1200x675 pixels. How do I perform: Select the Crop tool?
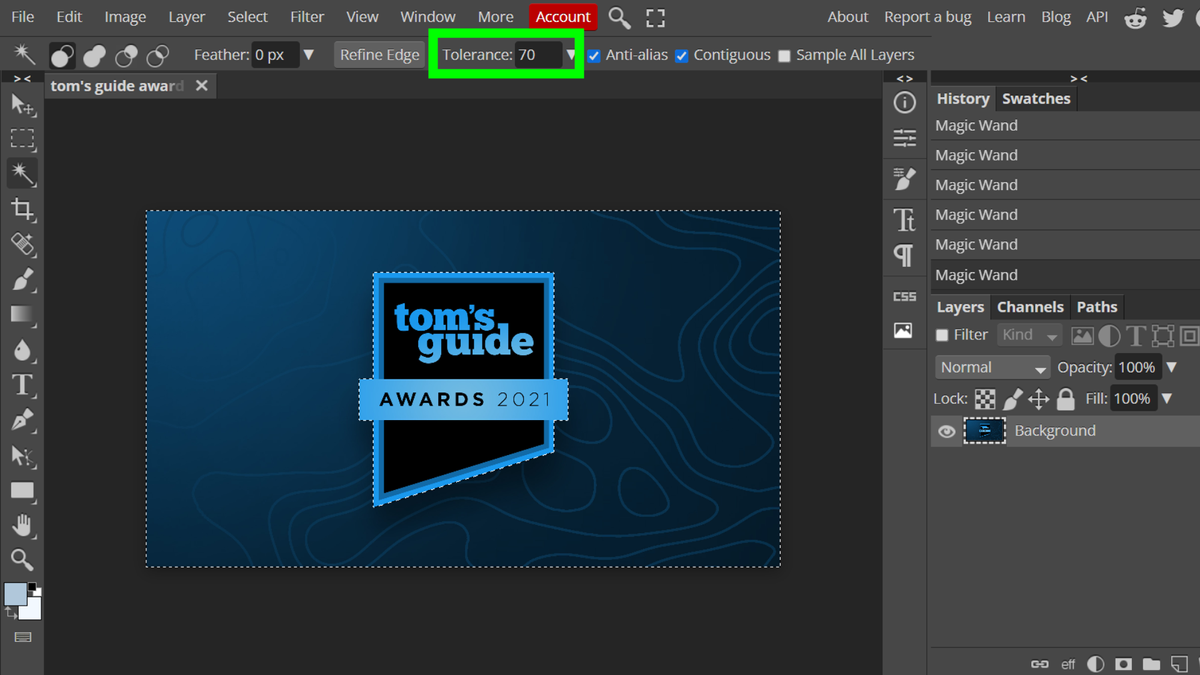pyautogui.click(x=22, y=209)
